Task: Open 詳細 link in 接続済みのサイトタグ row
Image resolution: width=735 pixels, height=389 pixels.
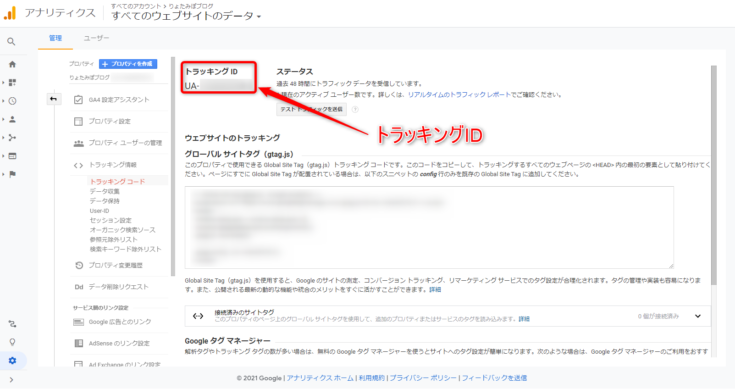Action: [524, 319]
